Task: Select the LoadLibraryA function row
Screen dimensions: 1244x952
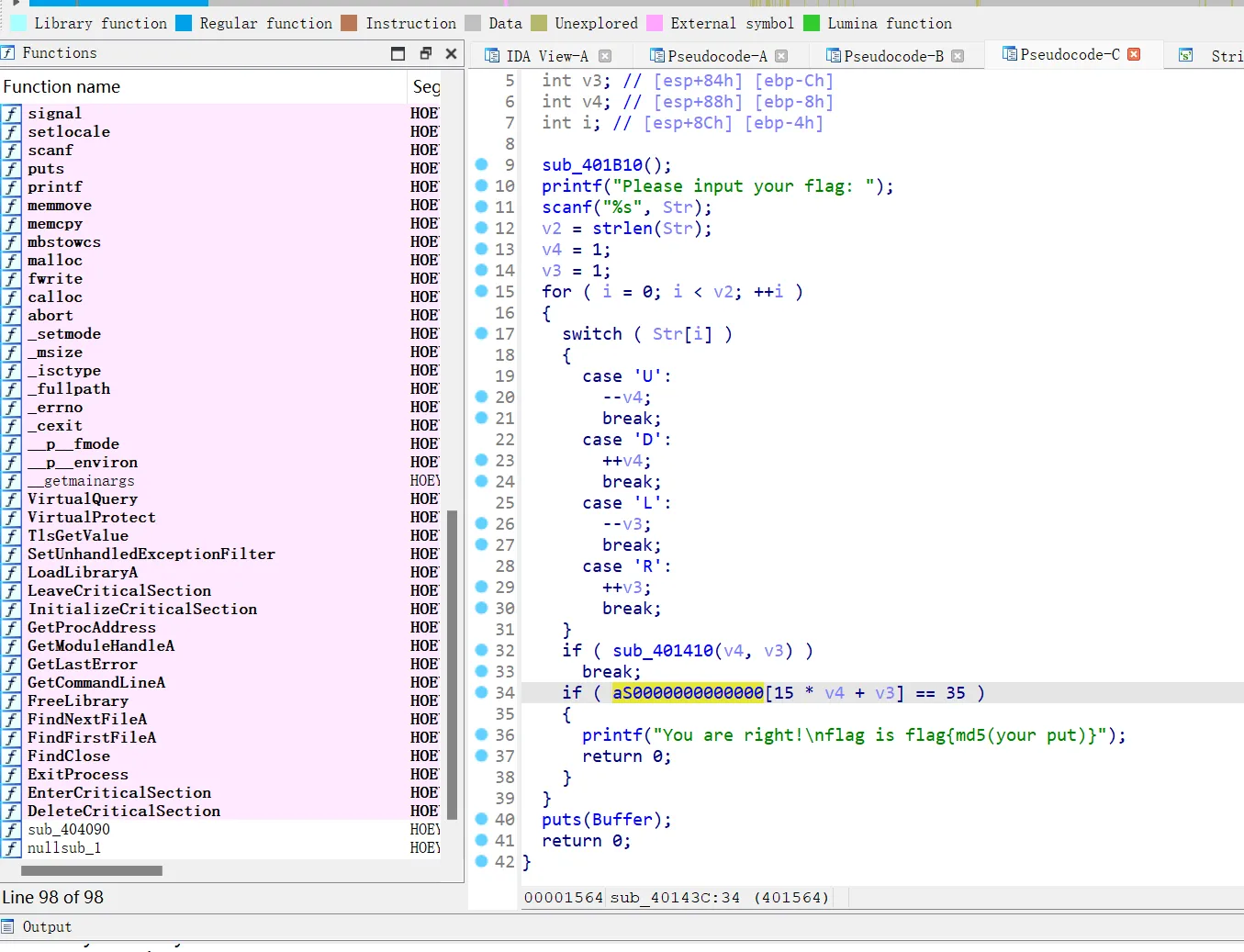Action: 220,572
